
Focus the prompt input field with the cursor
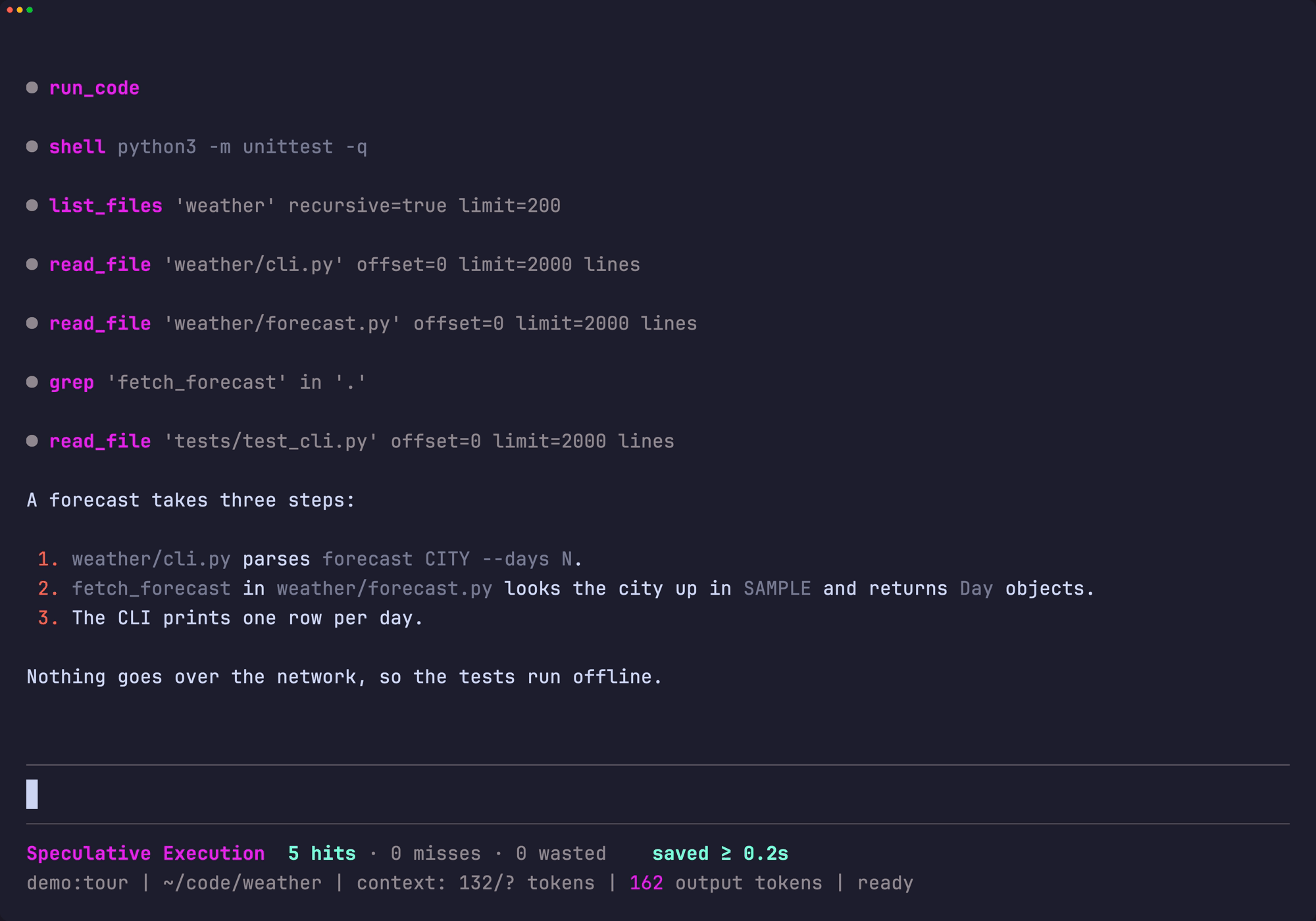point(658,794)
